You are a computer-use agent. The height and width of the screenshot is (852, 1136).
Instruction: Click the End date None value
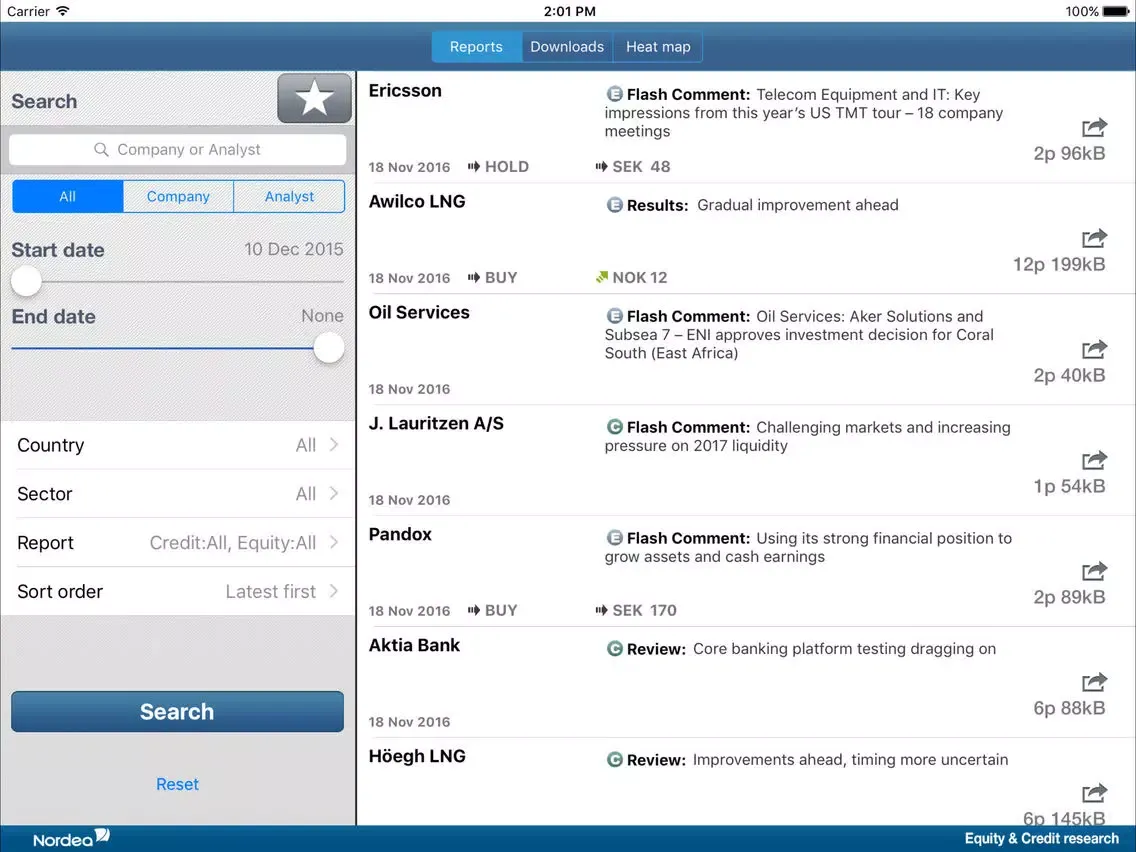pyautogui.click(x=322, y=316)
